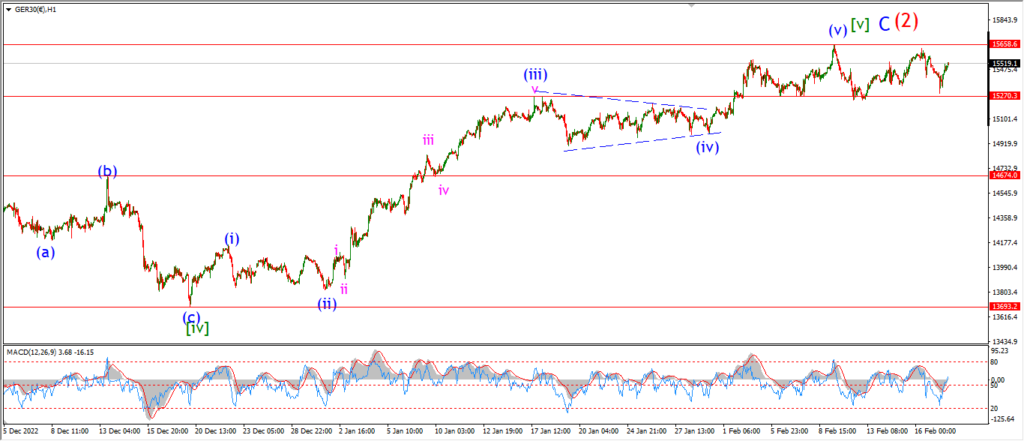Click the magenta iii sub-wave label

tap(428, 139)
